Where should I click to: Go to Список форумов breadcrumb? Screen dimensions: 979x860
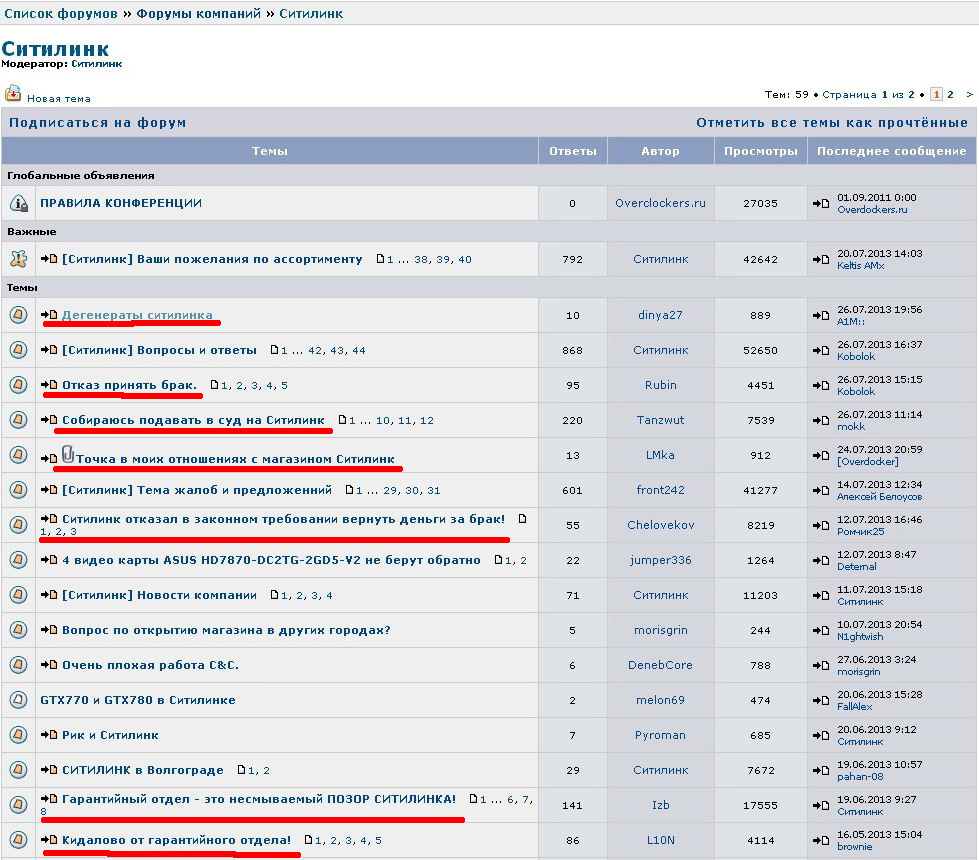point(61,14)
